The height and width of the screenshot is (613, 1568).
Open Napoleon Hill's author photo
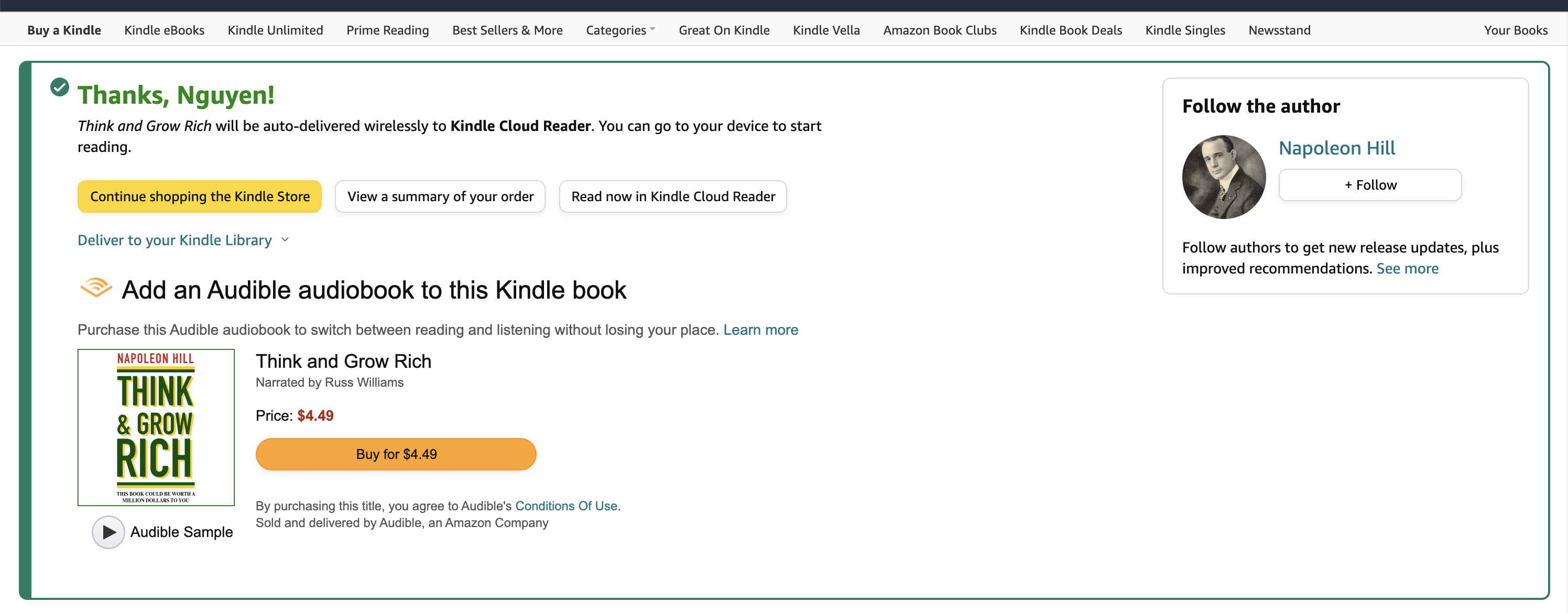(1224, 177)
